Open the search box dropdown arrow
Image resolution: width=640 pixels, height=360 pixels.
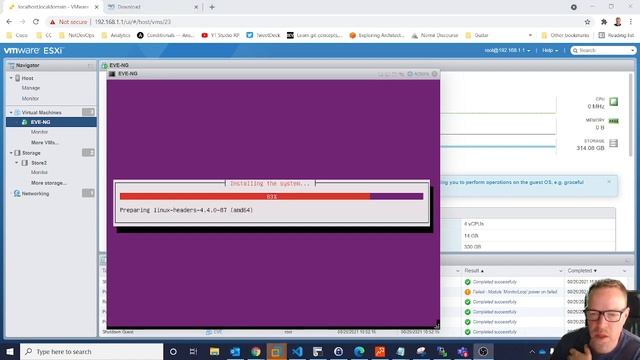point(633,50)
